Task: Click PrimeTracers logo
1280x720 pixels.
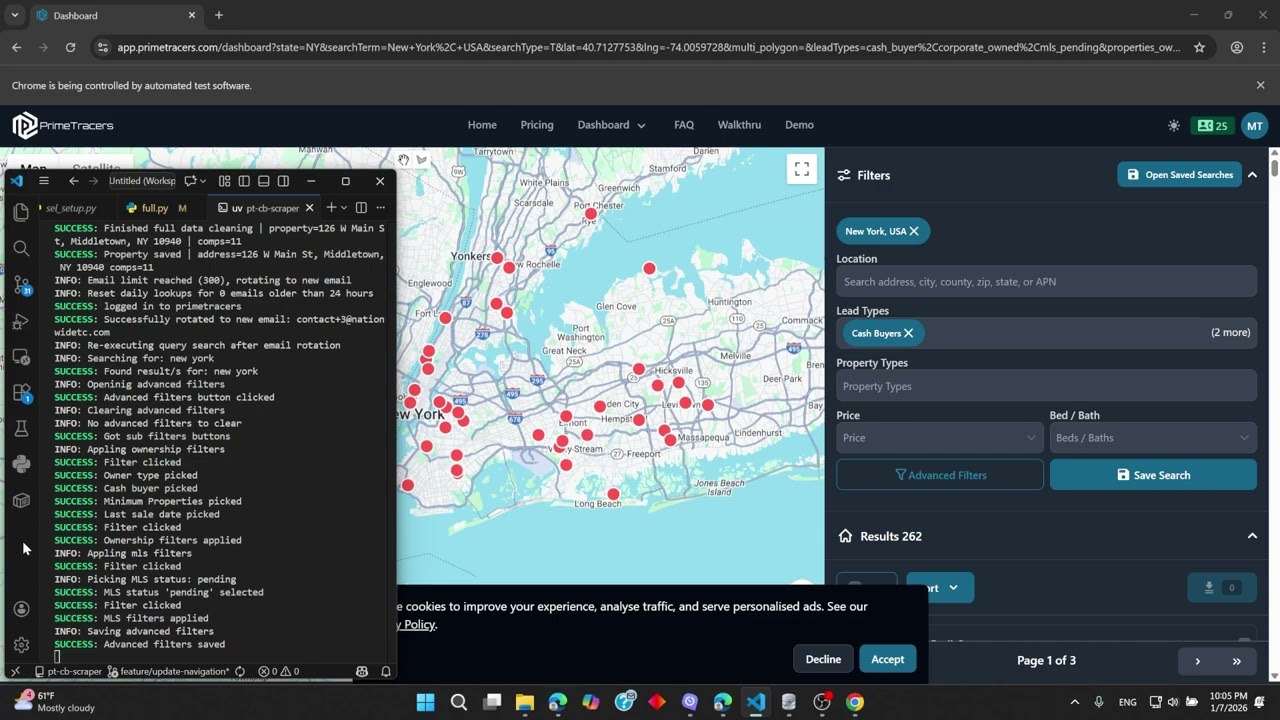Action: (x=63, y=126)
